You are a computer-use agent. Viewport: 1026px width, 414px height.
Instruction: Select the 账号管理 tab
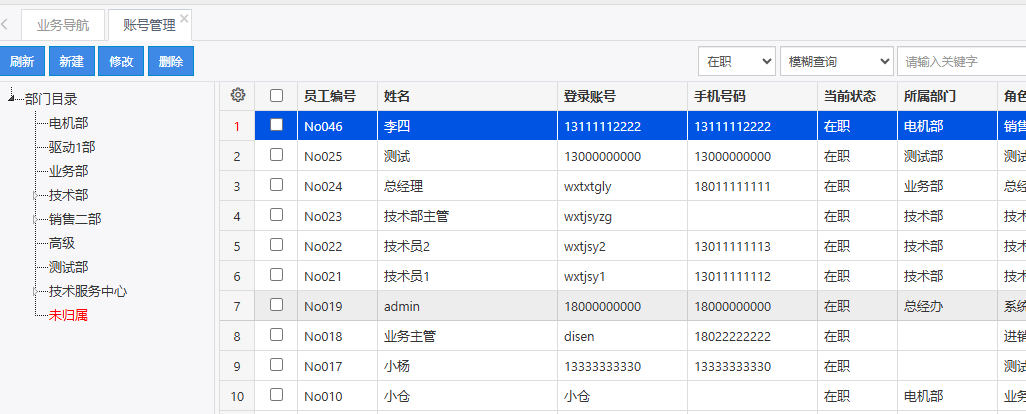tap(149, 25)
